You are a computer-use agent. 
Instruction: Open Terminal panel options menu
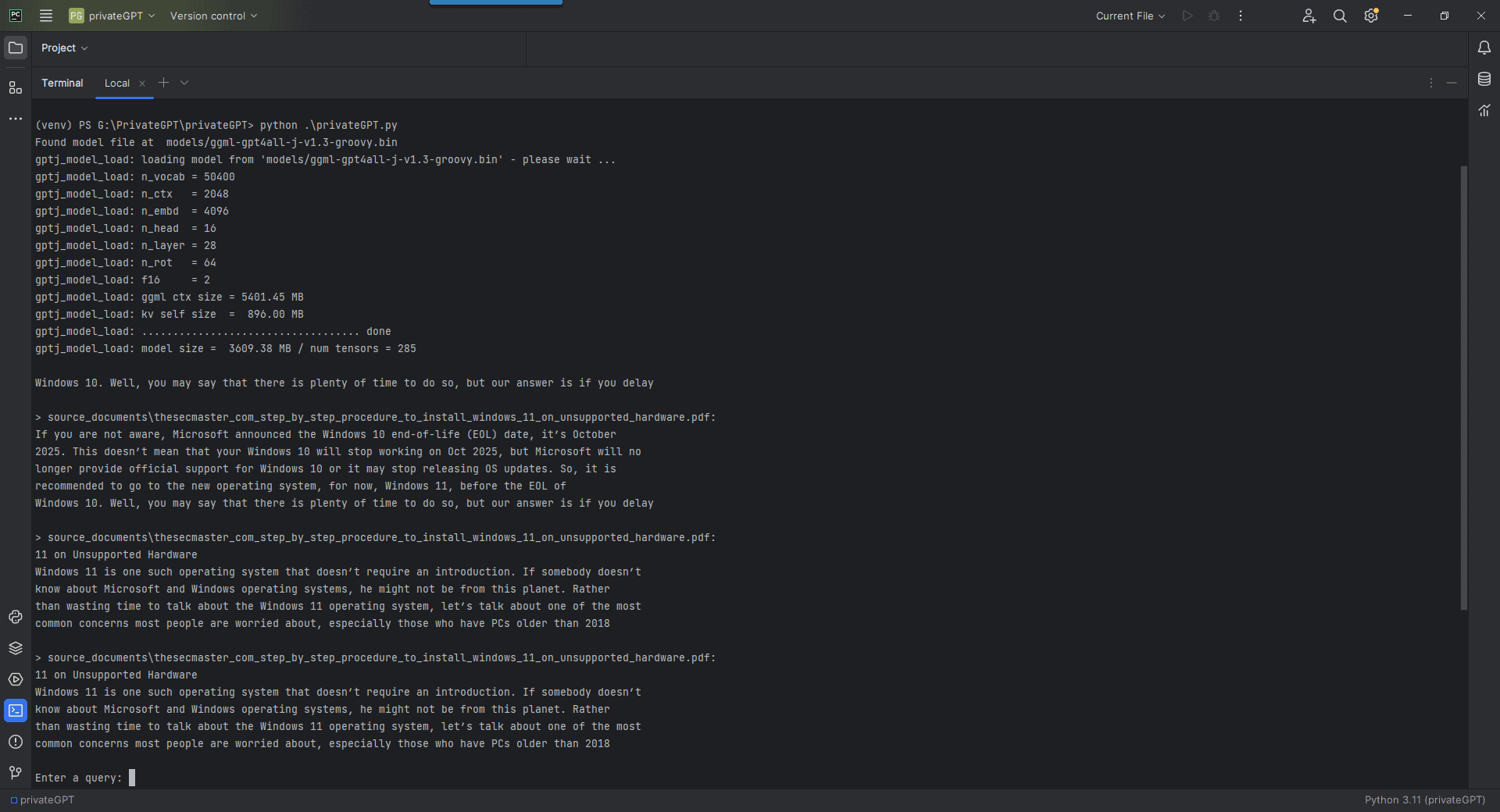coord(1431,83)
